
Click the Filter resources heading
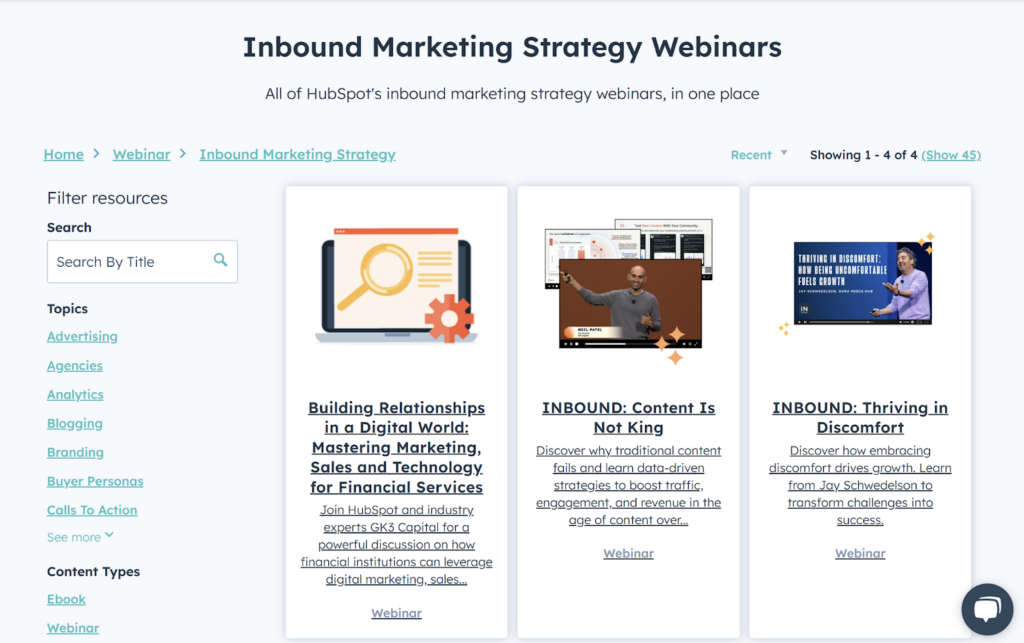pyautogui.click(x=107, y=198)
